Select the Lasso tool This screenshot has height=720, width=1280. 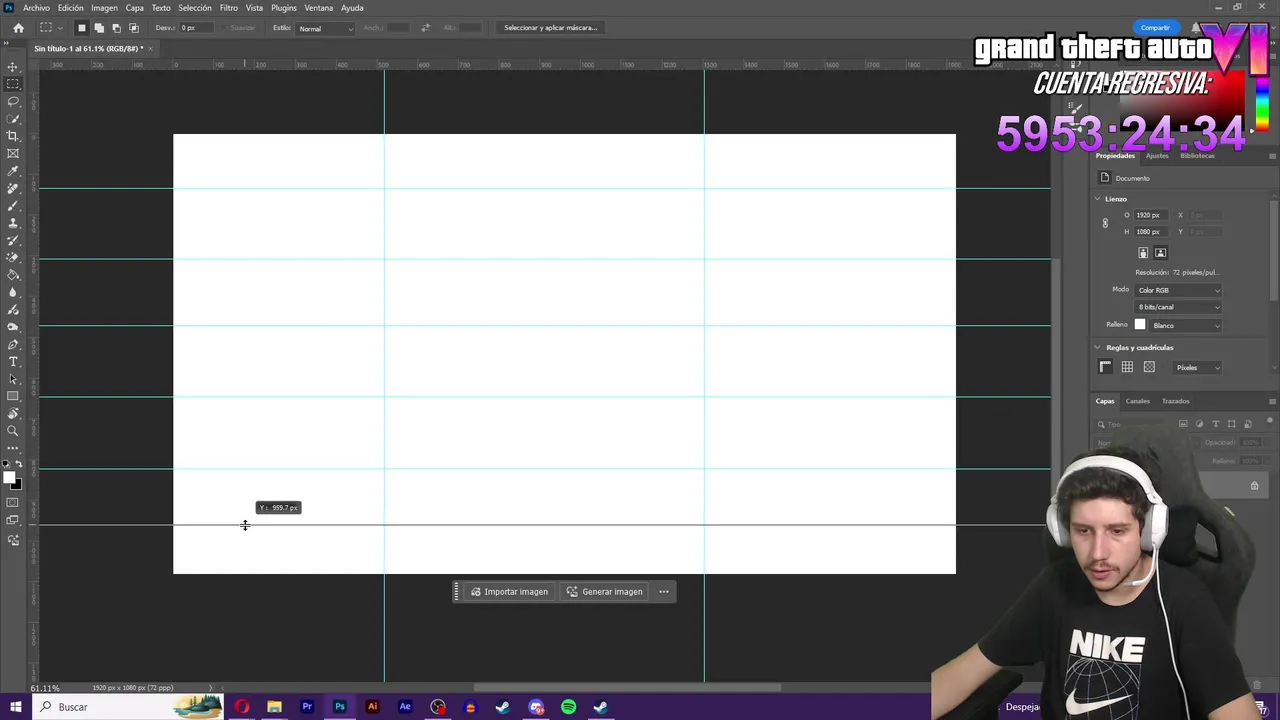click(13, 101)
